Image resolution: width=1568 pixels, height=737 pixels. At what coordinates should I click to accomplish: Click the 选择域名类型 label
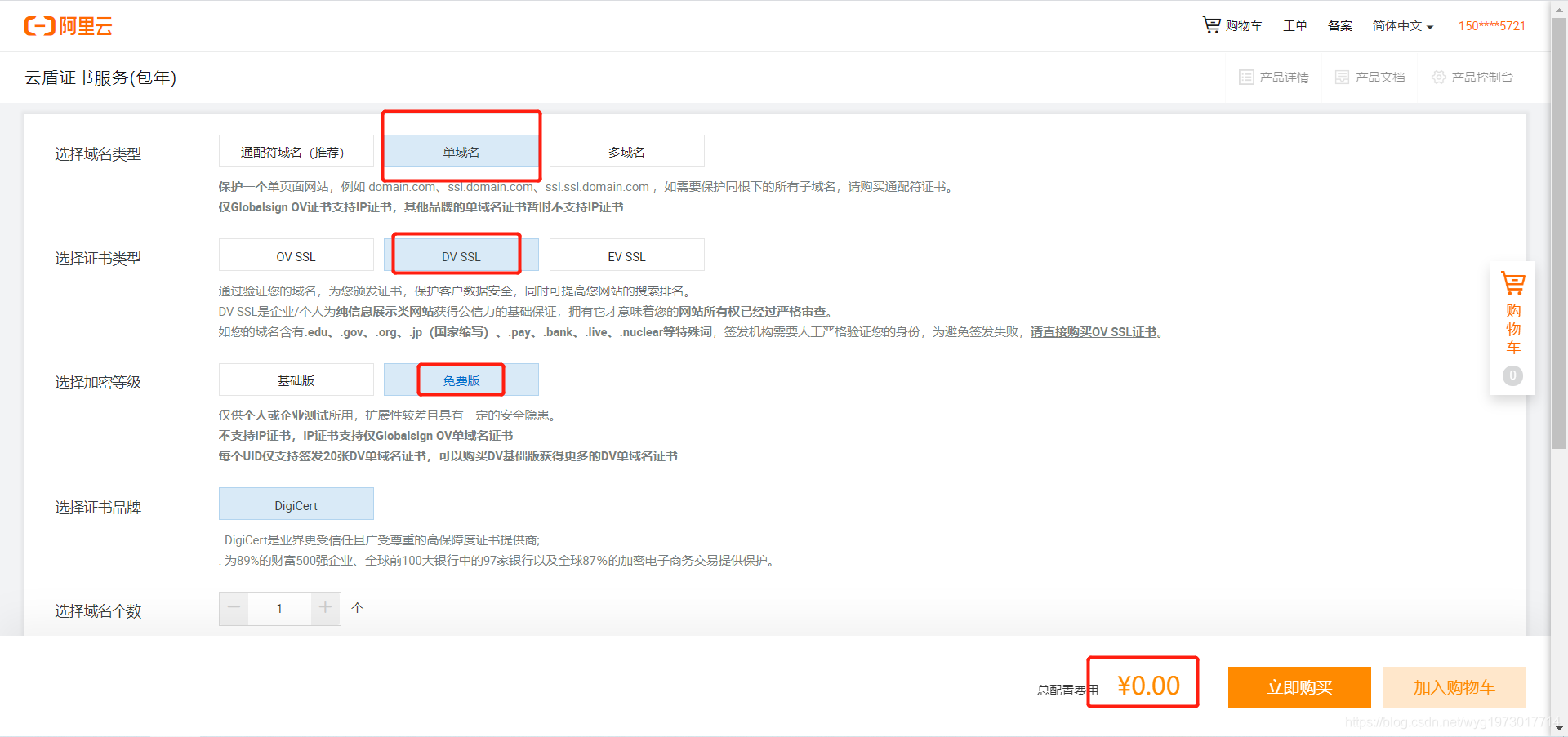point(98,154)
